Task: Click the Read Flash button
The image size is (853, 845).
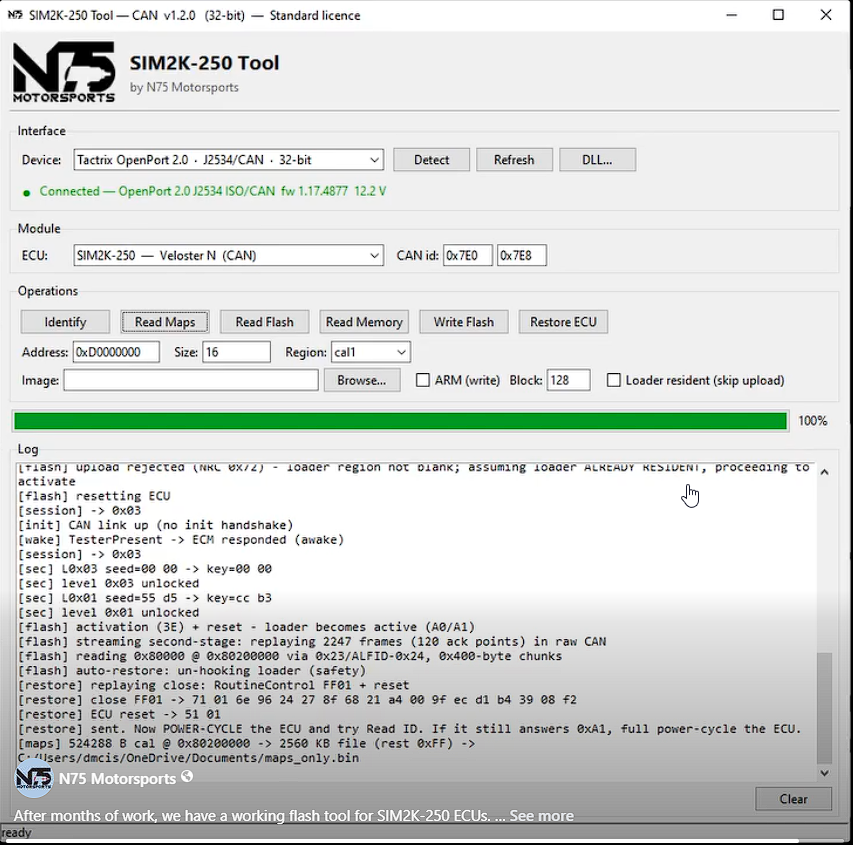Action: pyautogui.click(x=264, y=322)
